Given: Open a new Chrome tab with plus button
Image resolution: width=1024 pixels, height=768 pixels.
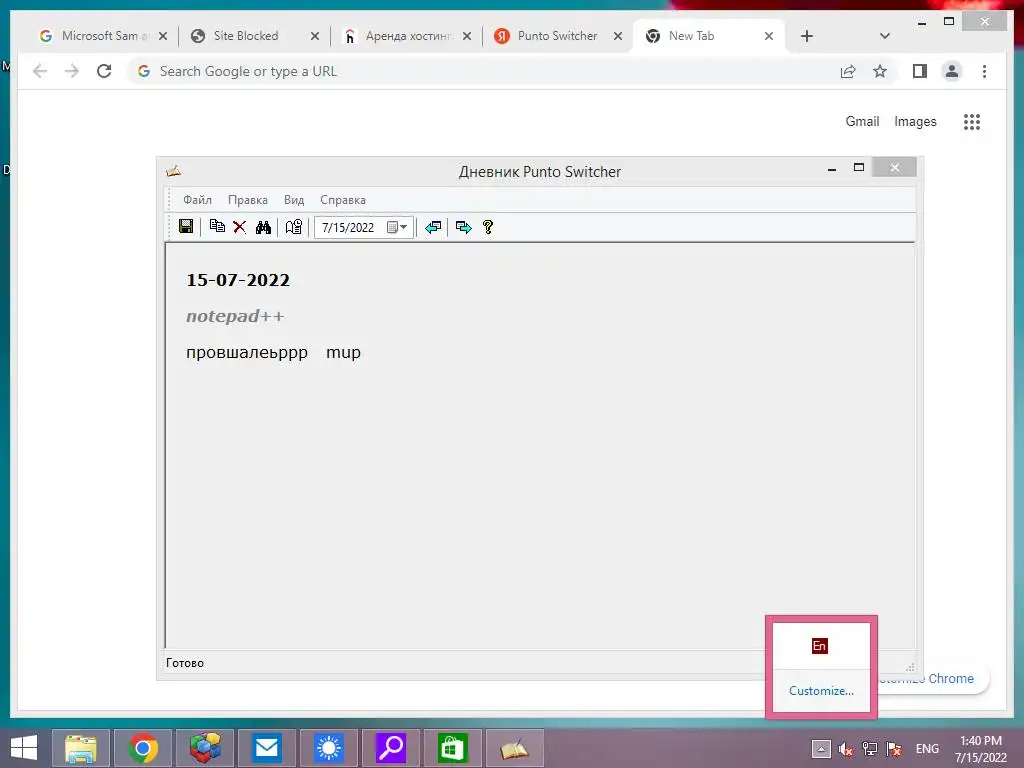Looking at the screenshot, I should tap(807, 36).
